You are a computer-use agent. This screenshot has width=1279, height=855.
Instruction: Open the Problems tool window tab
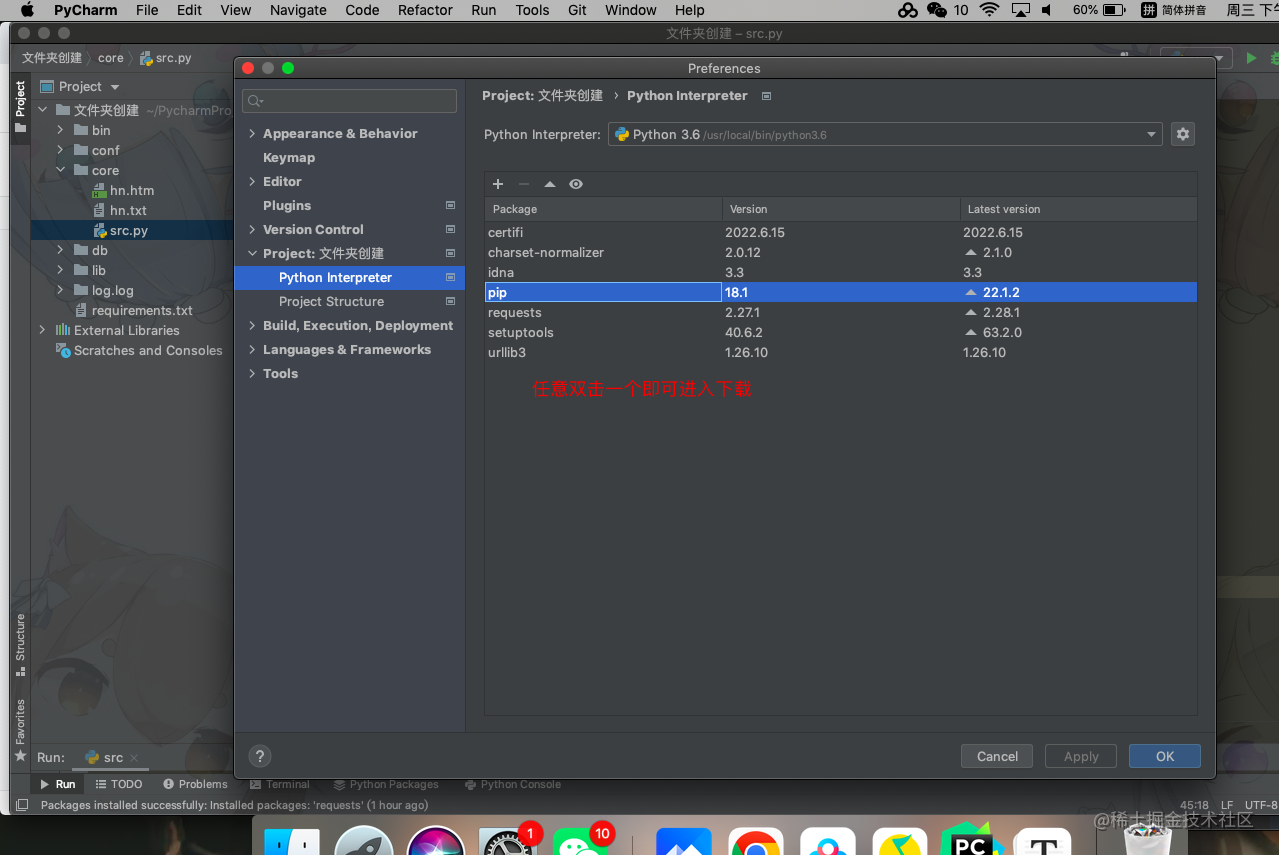(196, 784)
